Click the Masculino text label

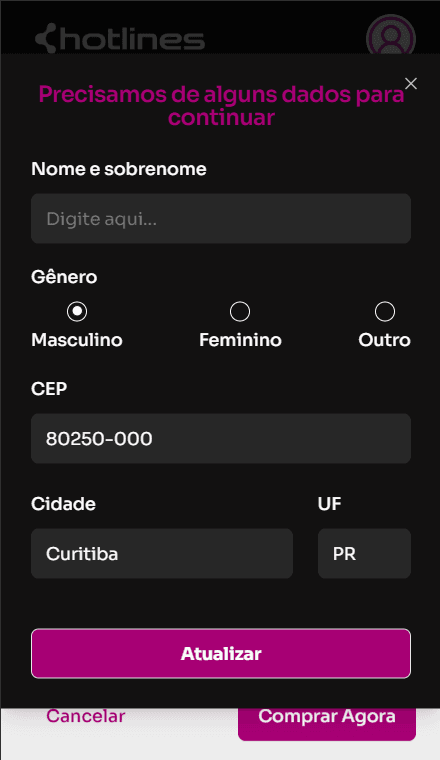click(77, 340)
